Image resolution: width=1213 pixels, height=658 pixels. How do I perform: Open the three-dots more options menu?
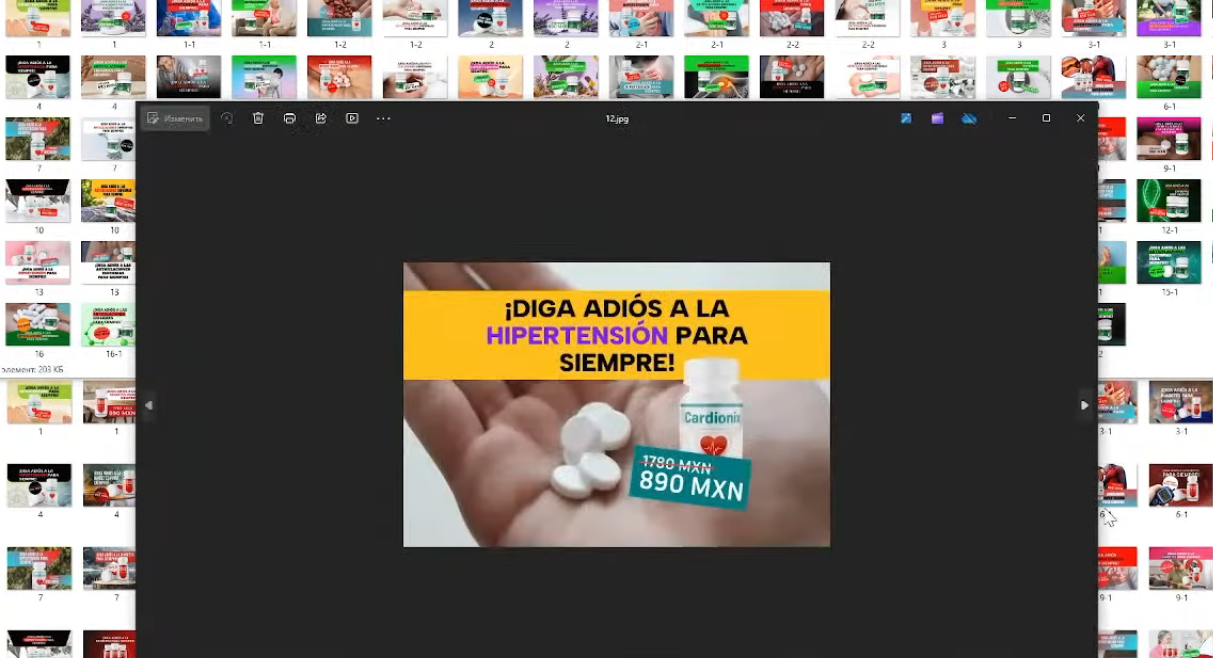(383, 118)
